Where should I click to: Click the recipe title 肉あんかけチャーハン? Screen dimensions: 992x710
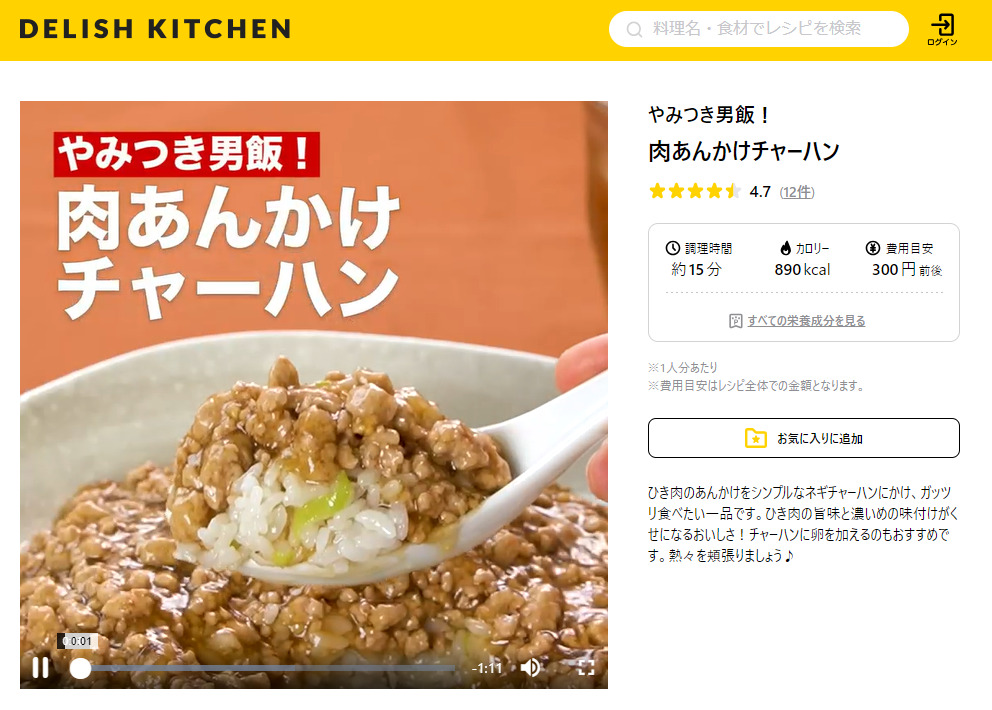click(744, 151)
